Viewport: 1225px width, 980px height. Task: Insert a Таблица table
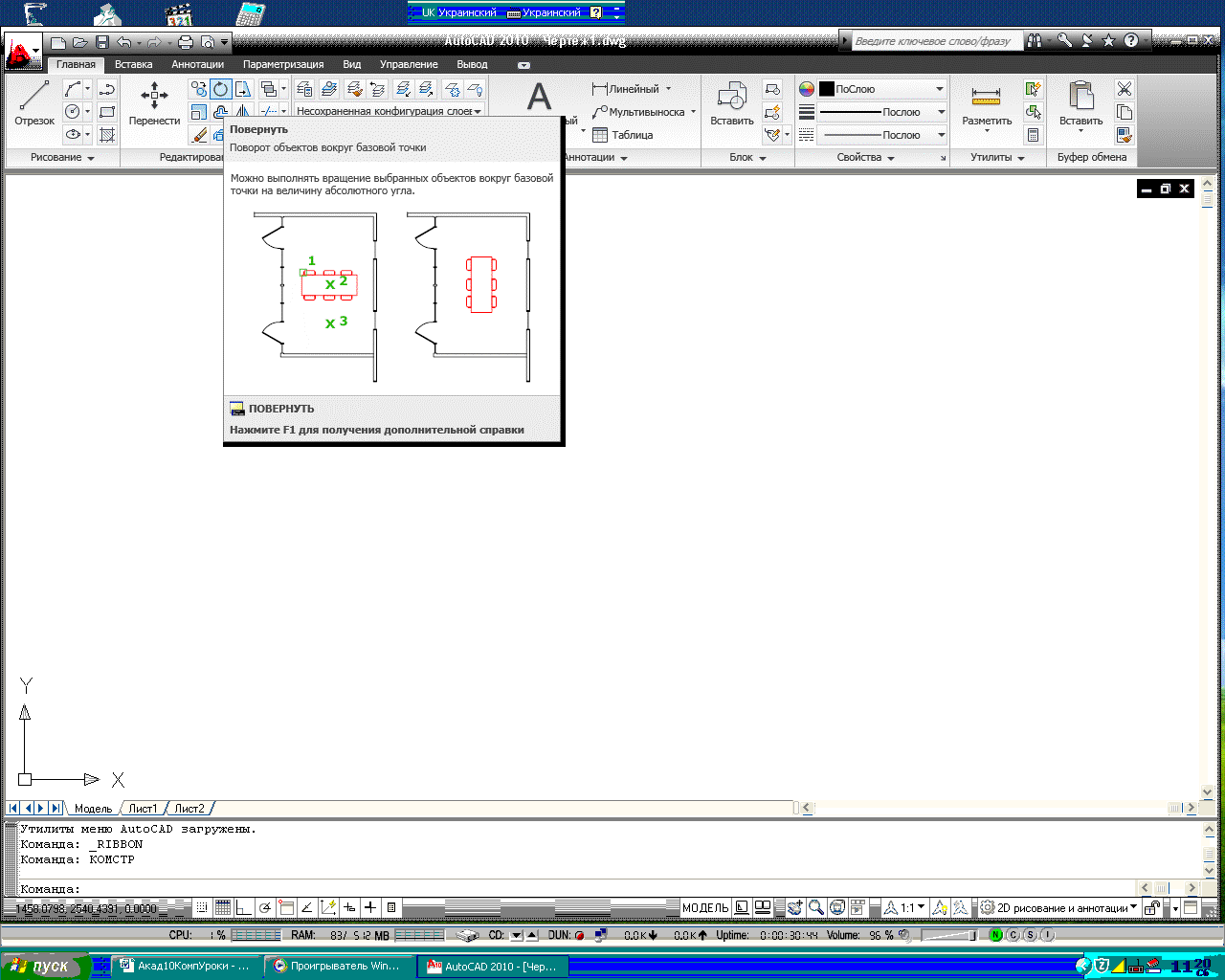pyautogui.click(x=622, y=135)
